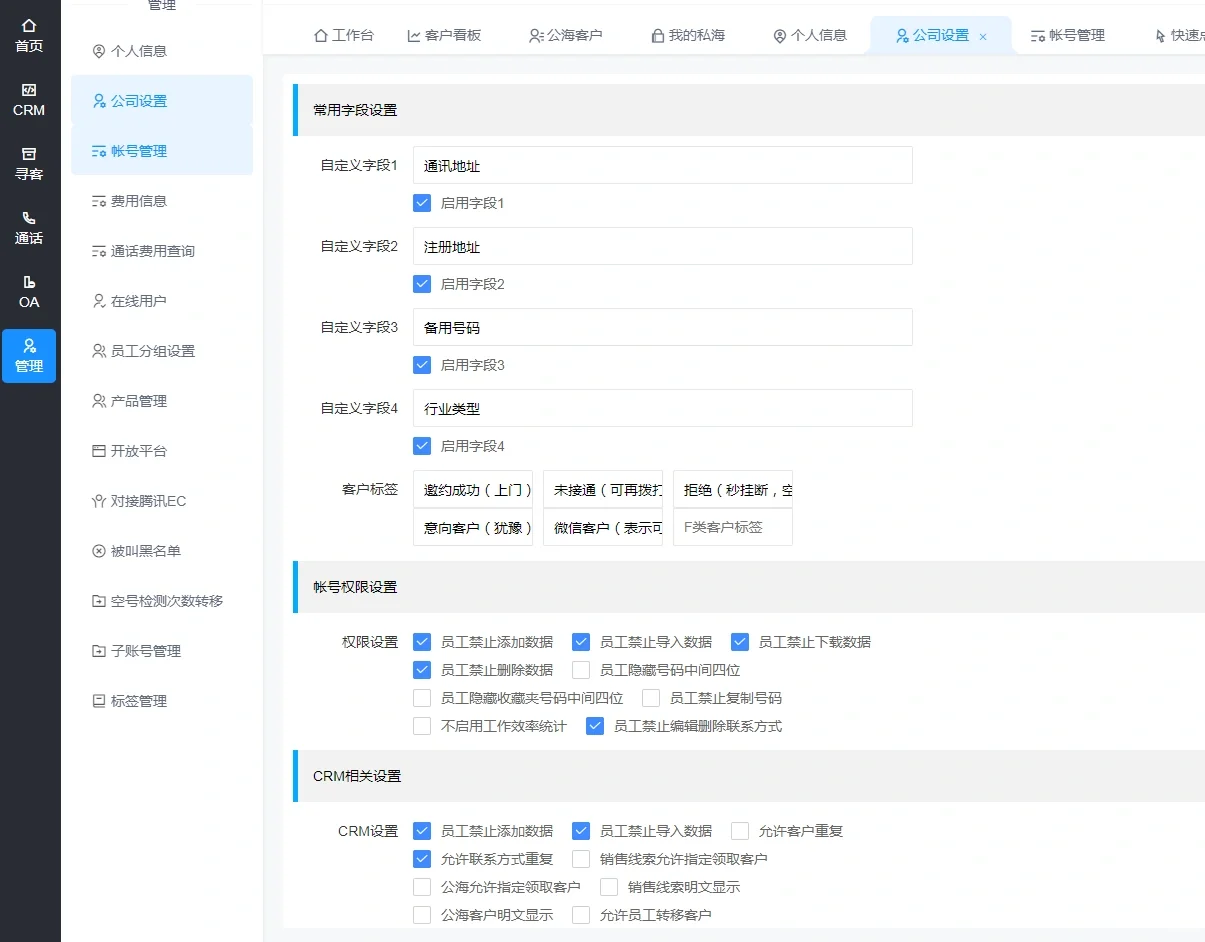Click the lock icon on 我的私海 tab
Image resolution: width=1205 pixels, height=942 pixels.
[x=658, y=35]
